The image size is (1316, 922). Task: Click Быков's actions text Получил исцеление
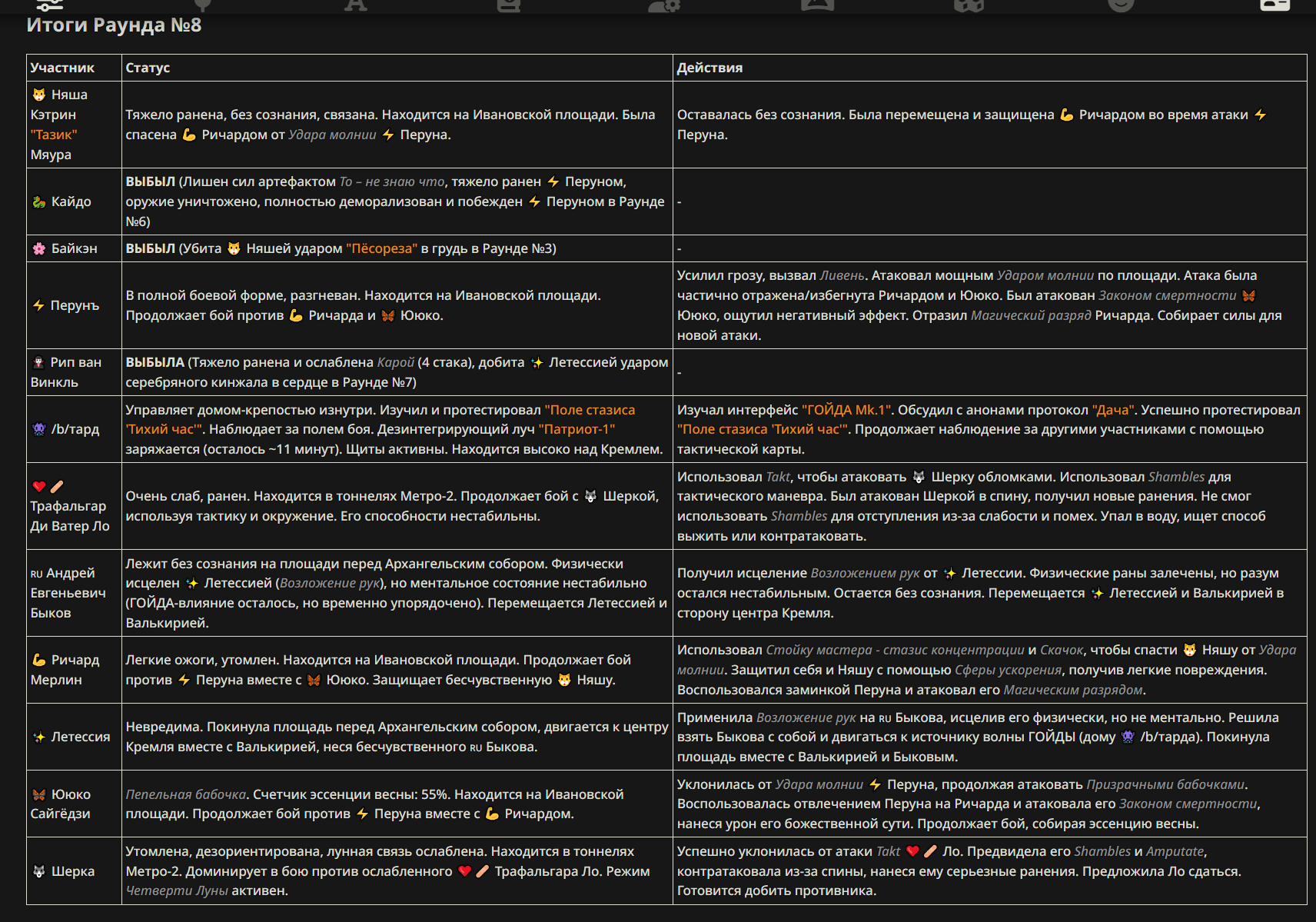(980, 593)
